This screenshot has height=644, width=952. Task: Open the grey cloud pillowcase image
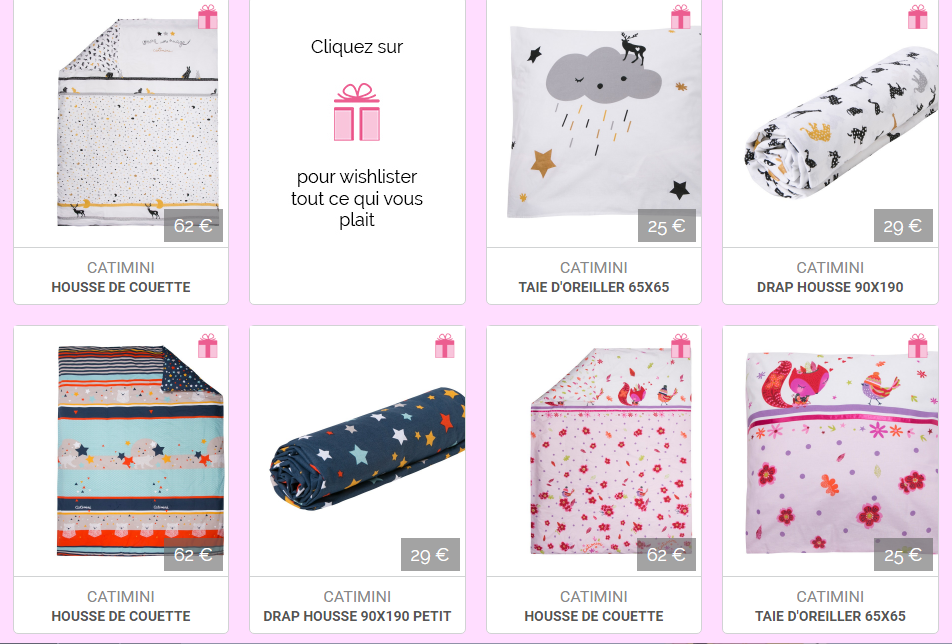(x=604, y=121)
